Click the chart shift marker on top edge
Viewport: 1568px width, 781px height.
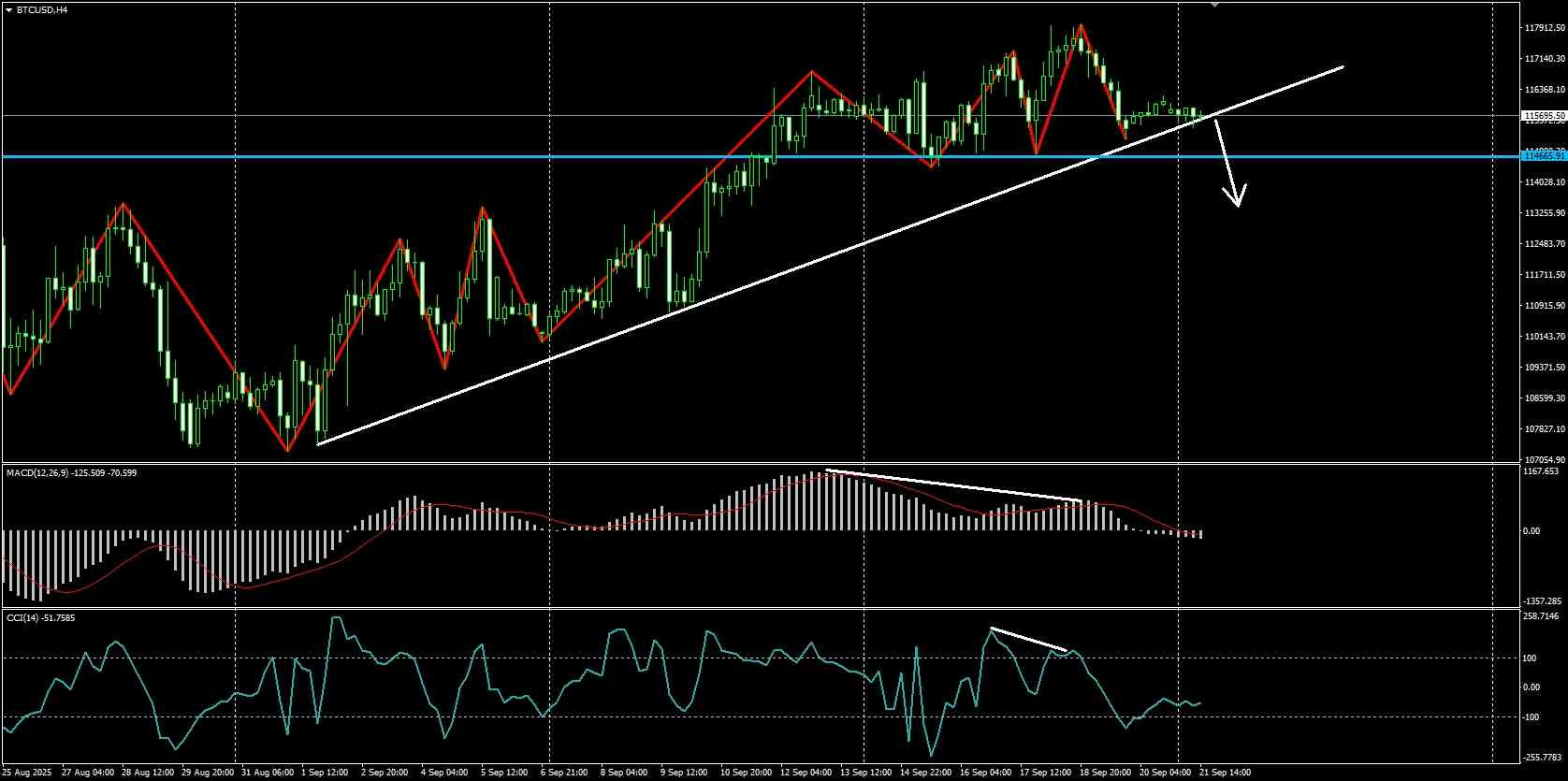pyautogui.click(x=1214, y=5)
